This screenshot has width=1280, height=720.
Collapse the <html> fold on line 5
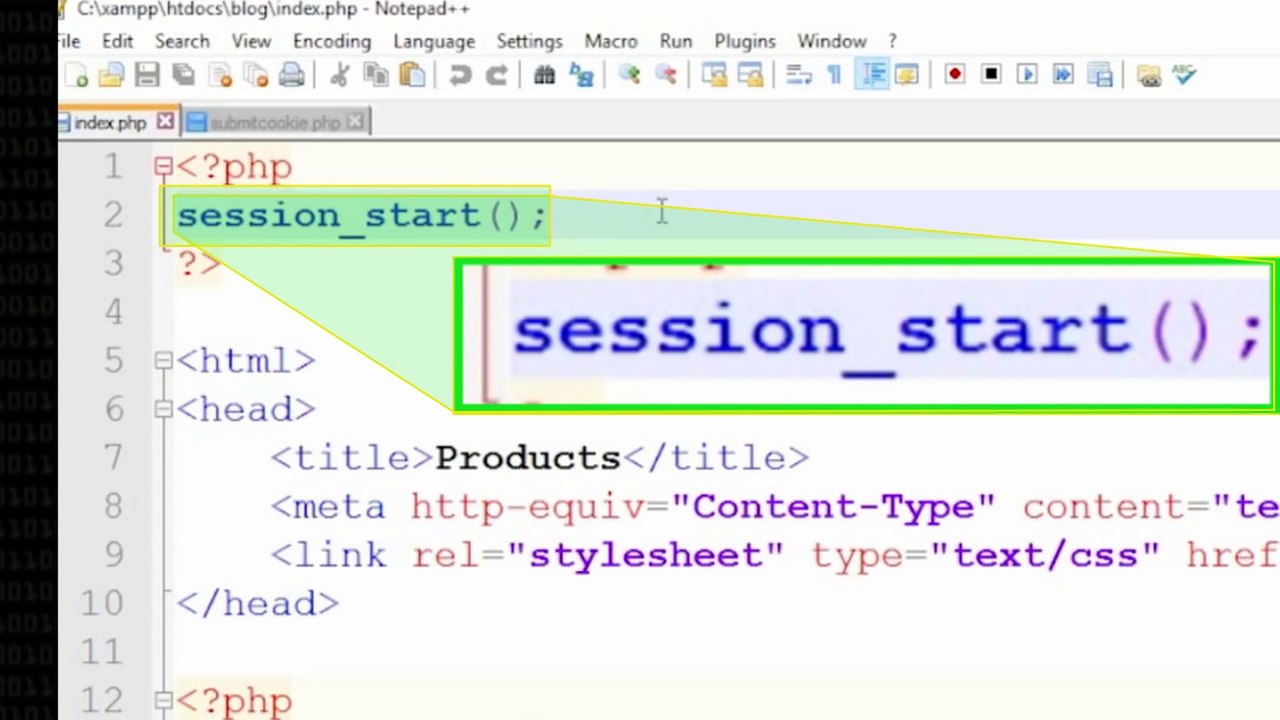coord(163,361)
